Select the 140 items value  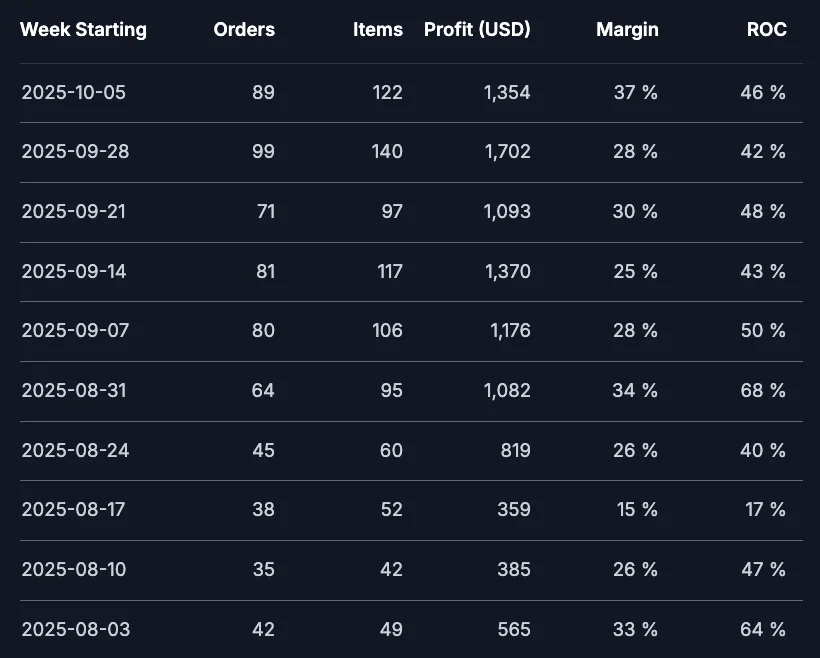pos(385,152)
